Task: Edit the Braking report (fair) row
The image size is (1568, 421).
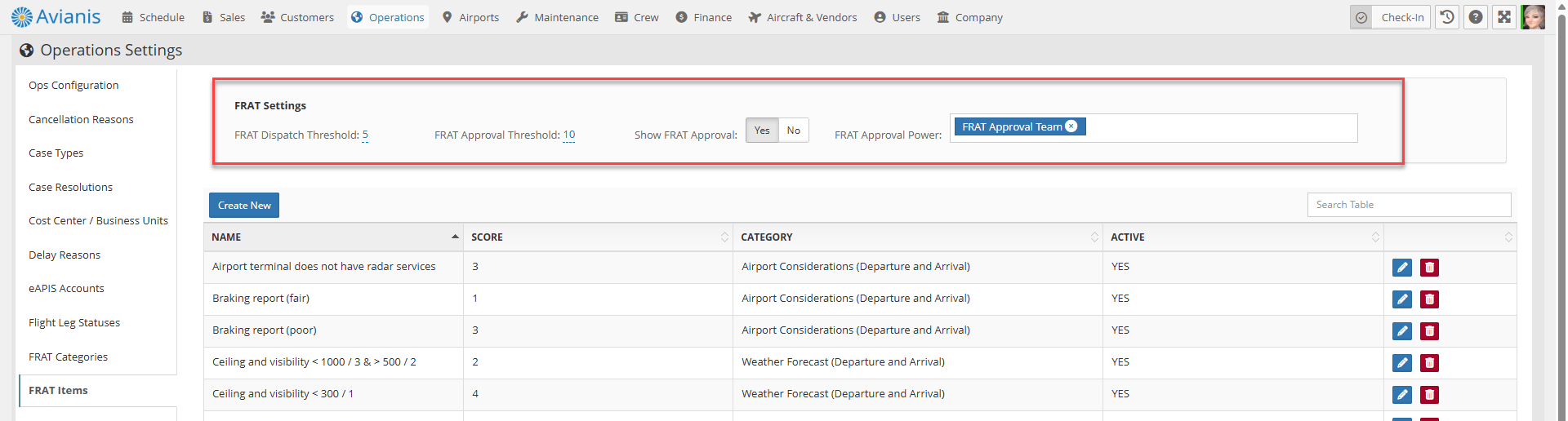Action: [x=1402, y=299]
